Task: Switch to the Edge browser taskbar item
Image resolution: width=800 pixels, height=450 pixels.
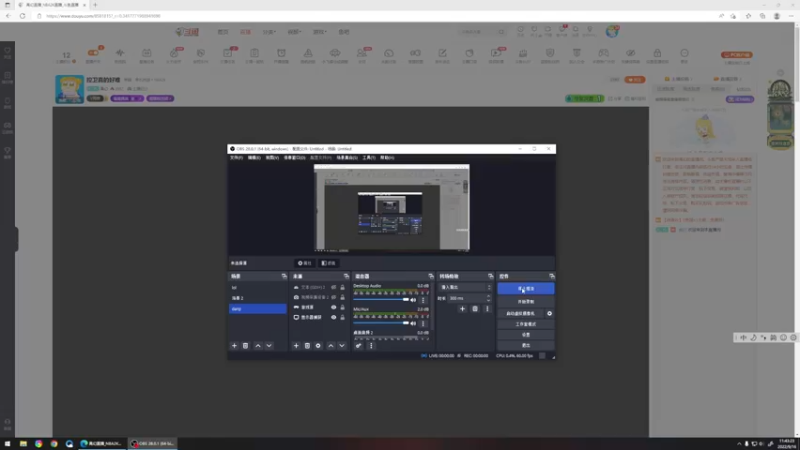Action: (101, 443)
